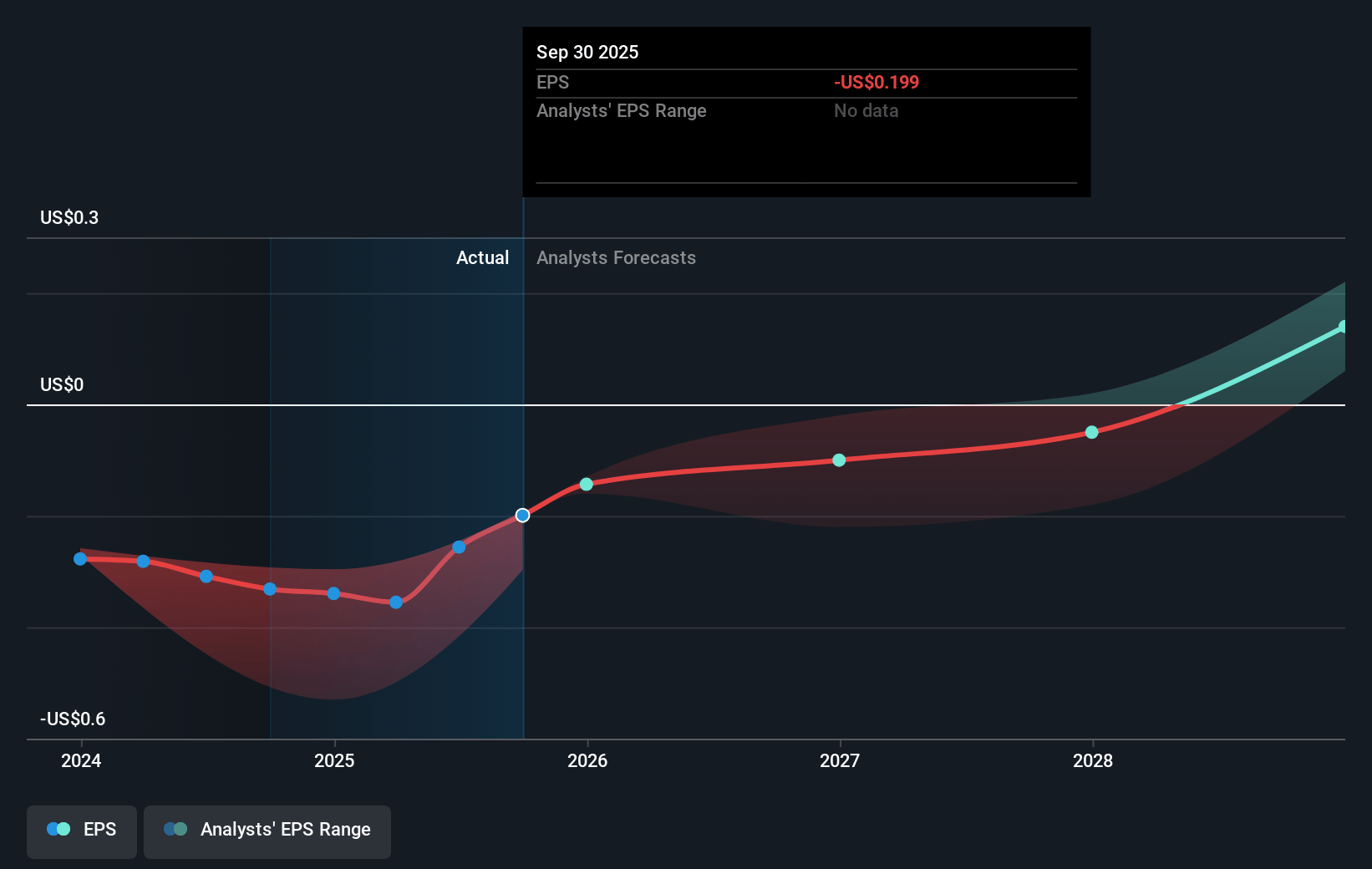Select the teal forecast point at 2028
This screenshot has width=1372, height=869.
coord(1091,432)
